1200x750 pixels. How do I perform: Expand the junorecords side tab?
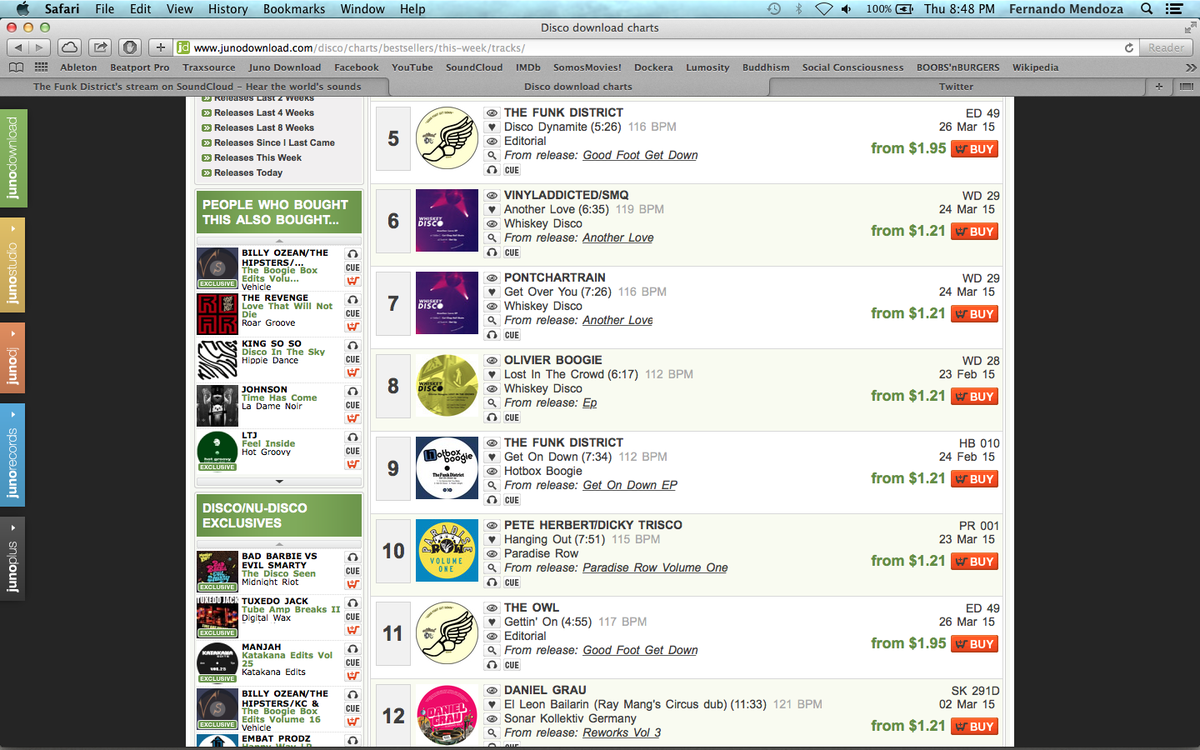click(x=13, y=453)
